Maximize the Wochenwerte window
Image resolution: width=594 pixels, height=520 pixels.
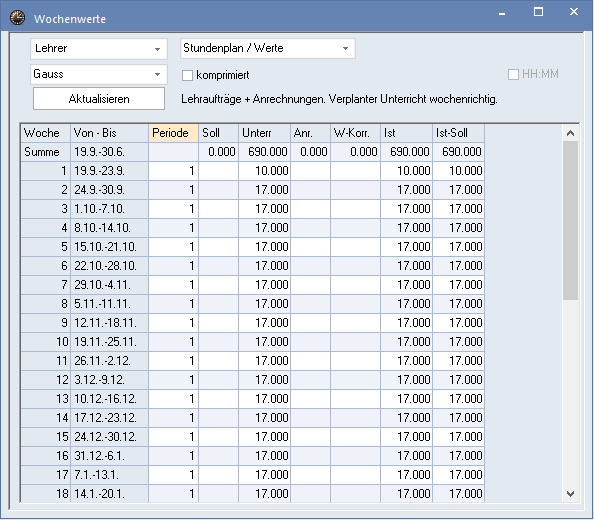pyautogui.click(x=538, y=12)
